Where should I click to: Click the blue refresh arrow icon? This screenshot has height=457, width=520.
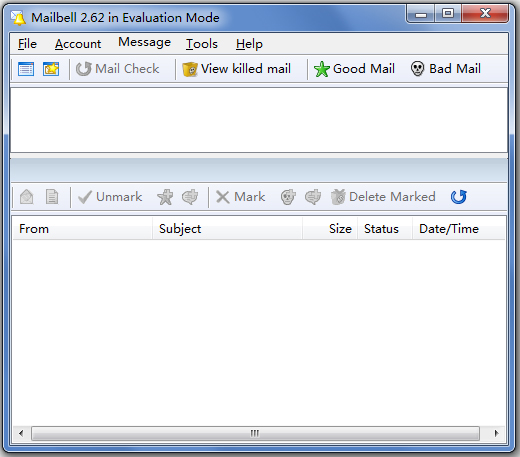[x=459, y=197]
